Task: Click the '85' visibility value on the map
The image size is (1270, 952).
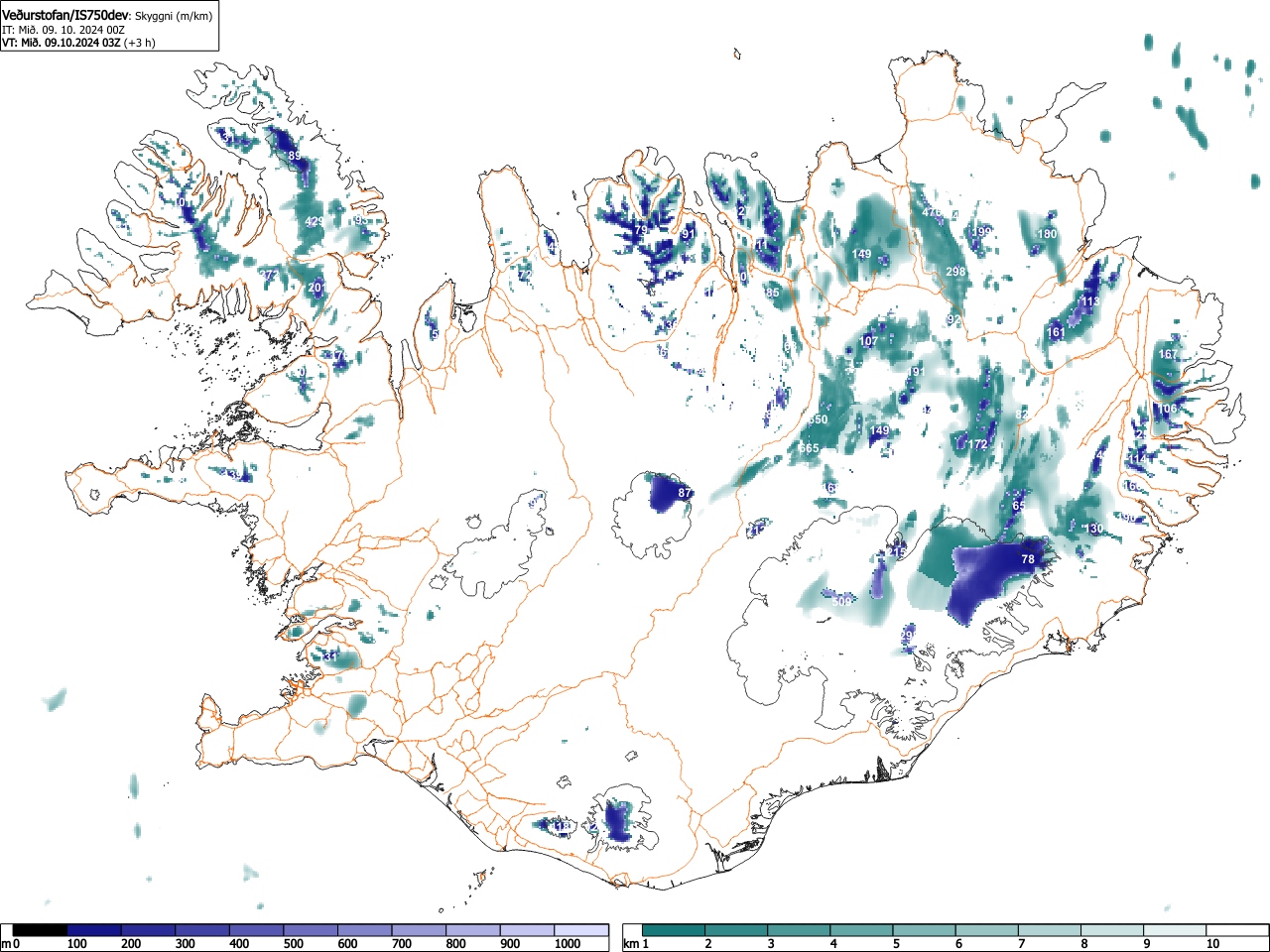Action: (x=773, y=294)
